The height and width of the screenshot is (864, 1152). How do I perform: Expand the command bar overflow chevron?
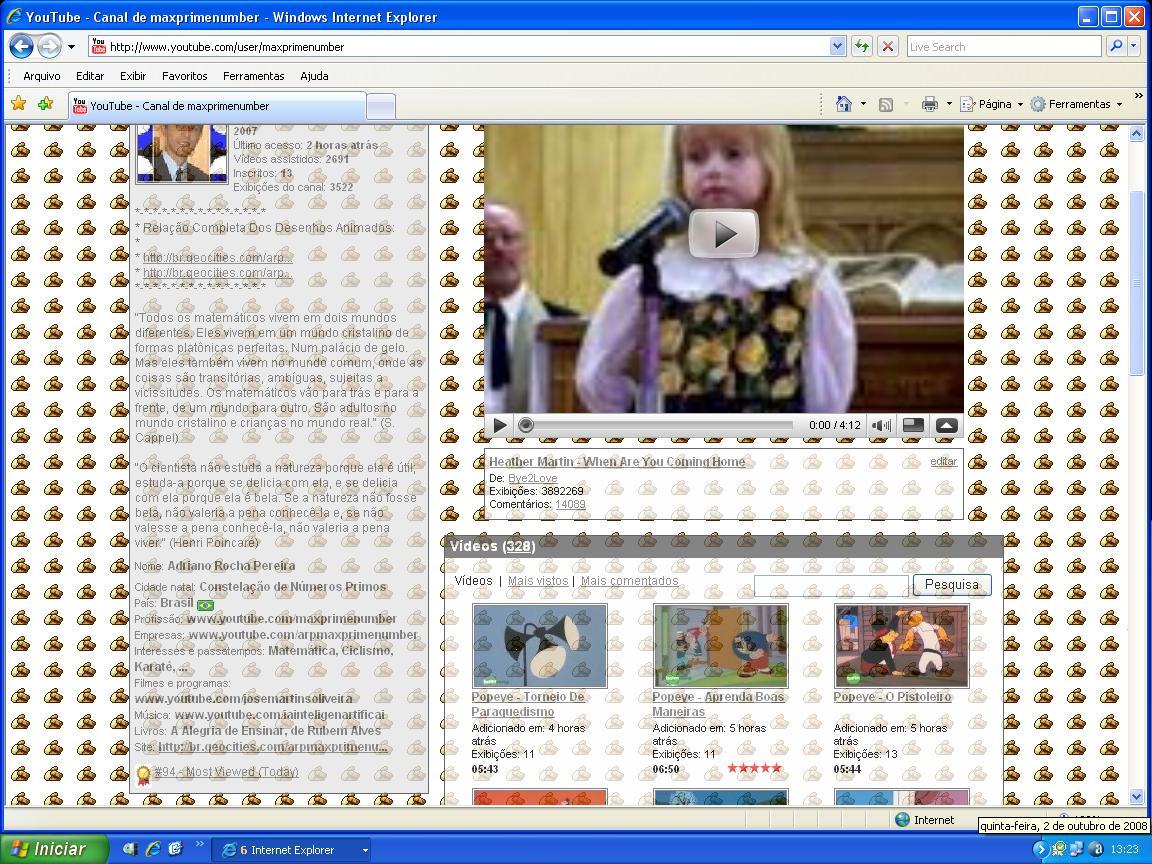[1139, 96]
